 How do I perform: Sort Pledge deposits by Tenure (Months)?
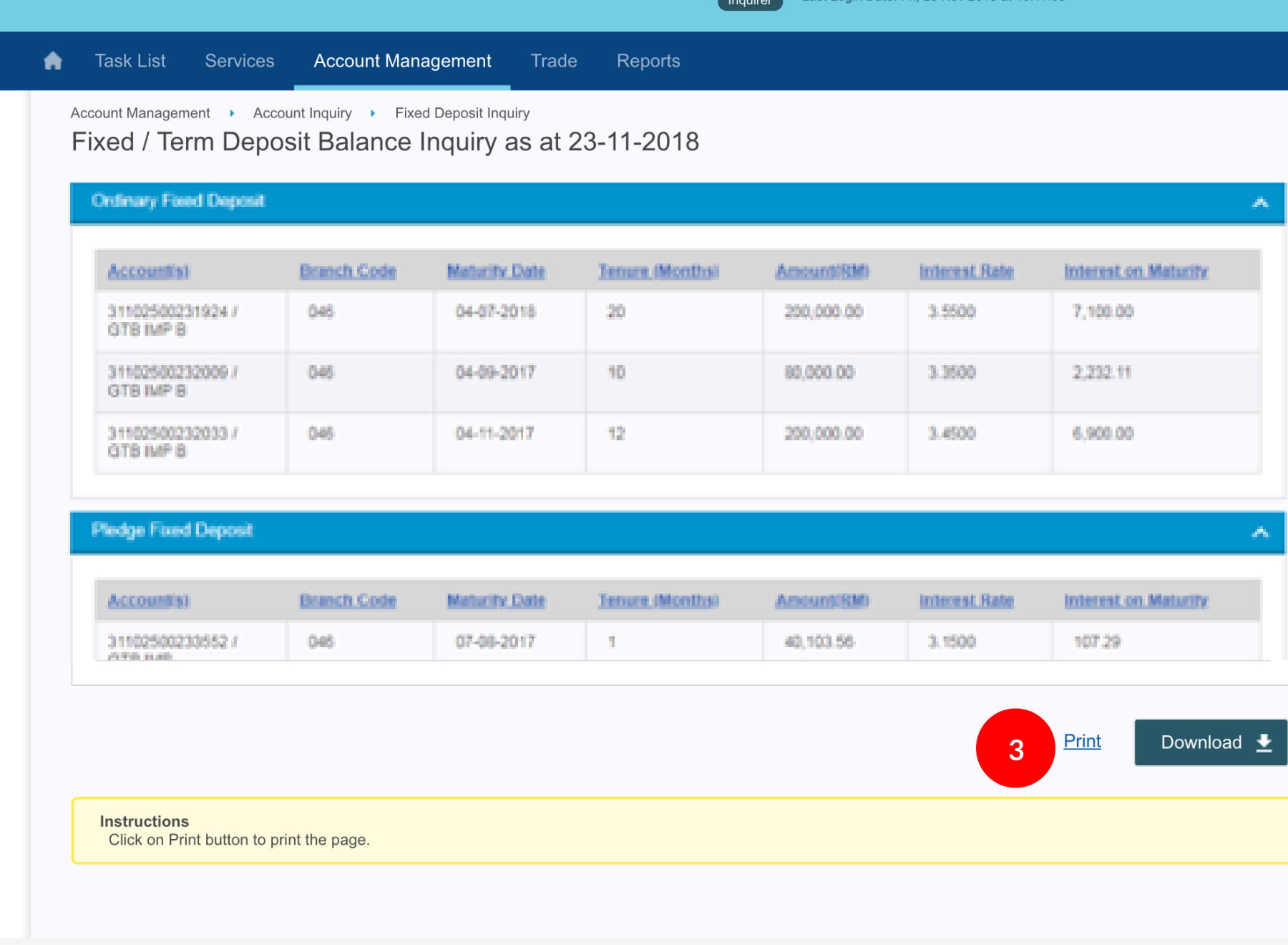[x=658, y=601]
